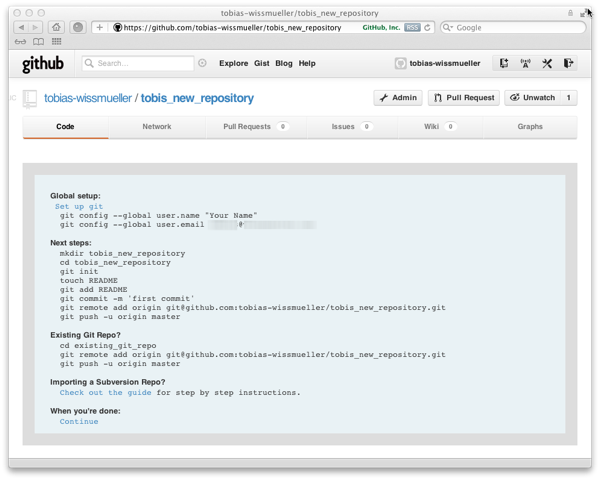Viewport: 600px width, 480px height.
Task: Toggle the Unwatch repository button
Action: coord(540,98)
